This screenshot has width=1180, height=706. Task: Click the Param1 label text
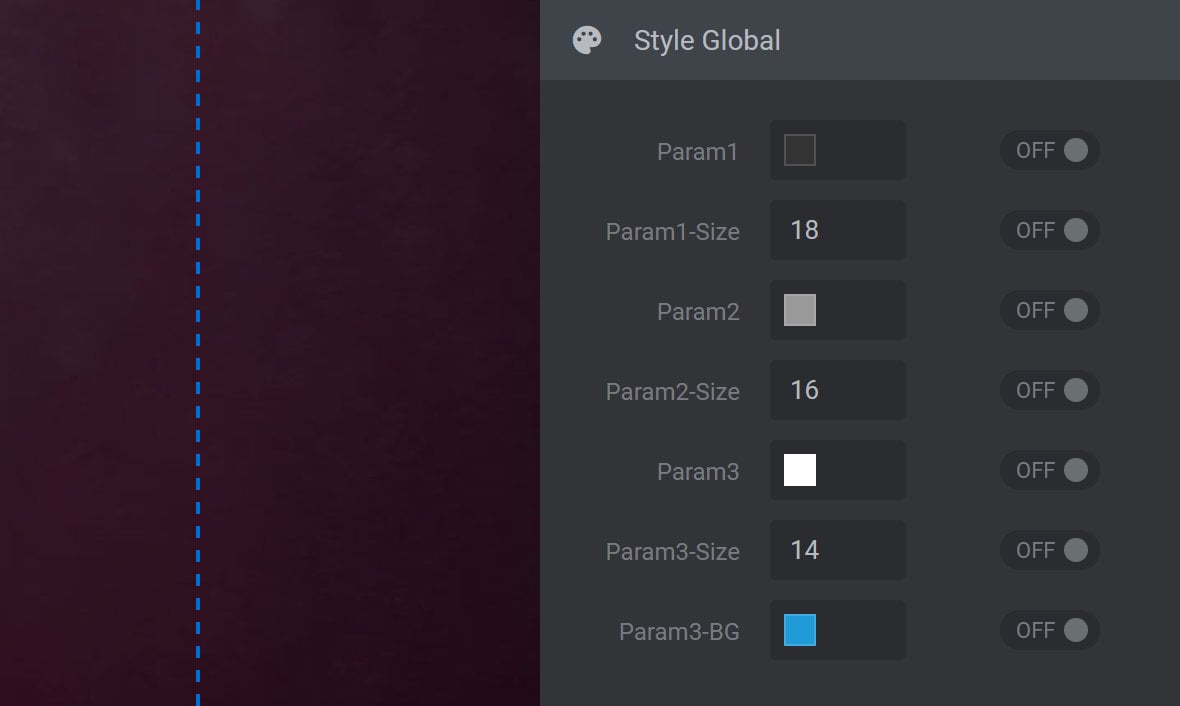click(697, 152)
